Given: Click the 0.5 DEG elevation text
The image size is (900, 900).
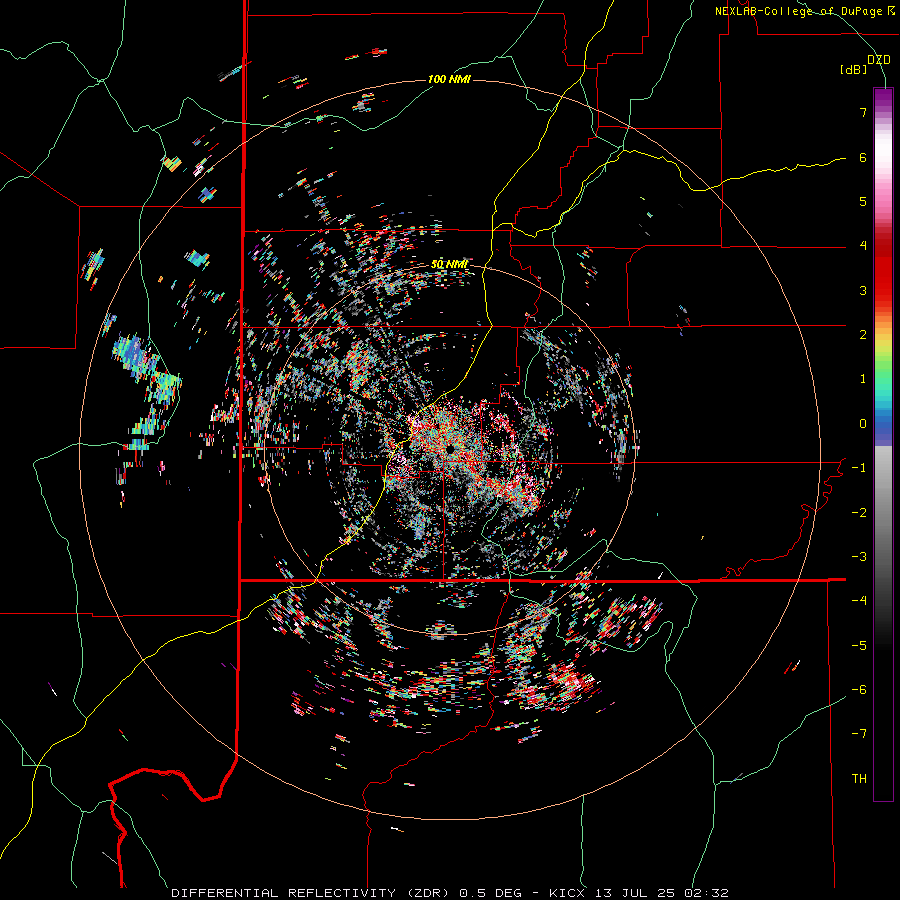Looking at the screenshot, I should pyautogui.click(x=491, y=893).
